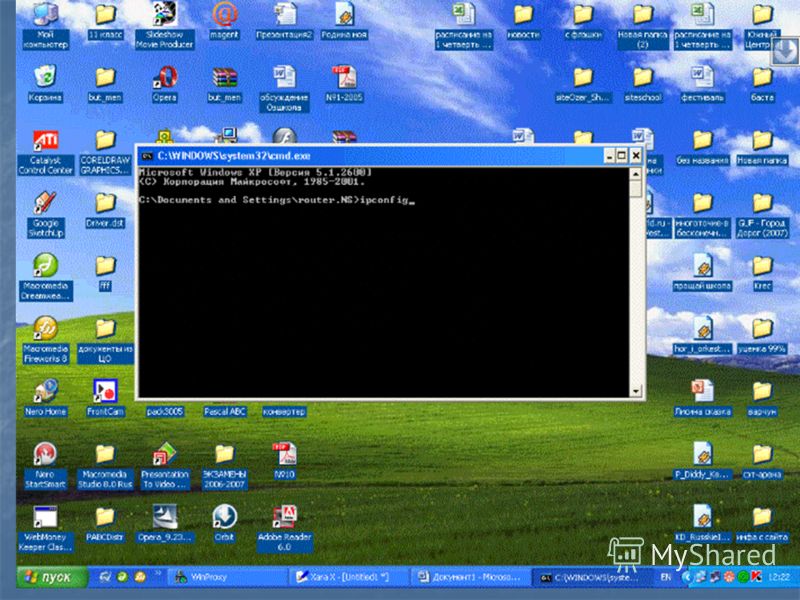Switch to Документ1 - Microsoft taskbar button
The image size is (800, 600).
pos(470,577)
